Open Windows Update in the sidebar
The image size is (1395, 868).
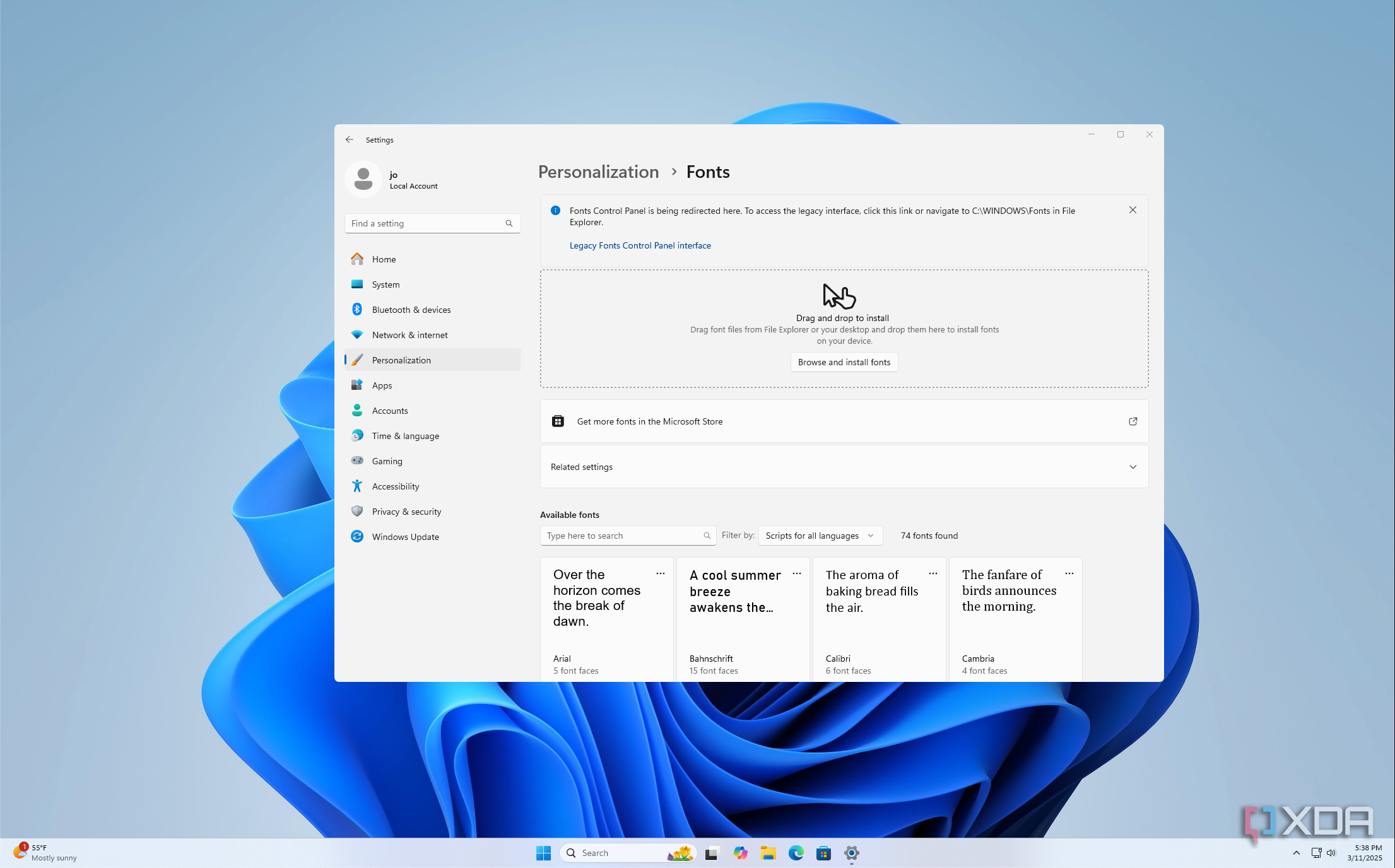click(x=433, y=537)
